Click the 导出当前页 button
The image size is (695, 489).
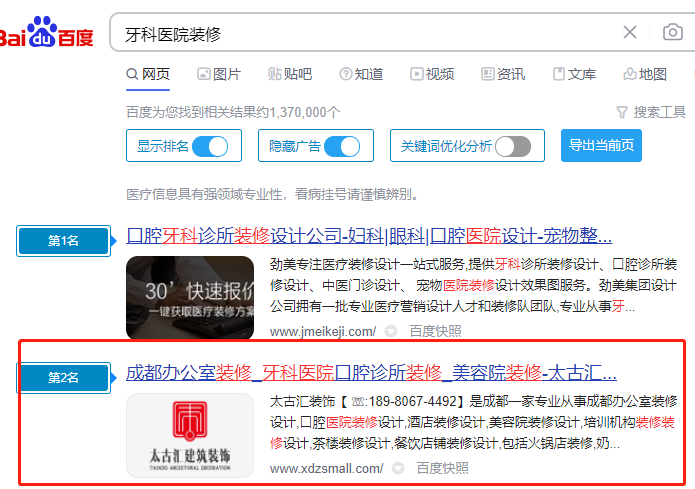tap(601, 145)
